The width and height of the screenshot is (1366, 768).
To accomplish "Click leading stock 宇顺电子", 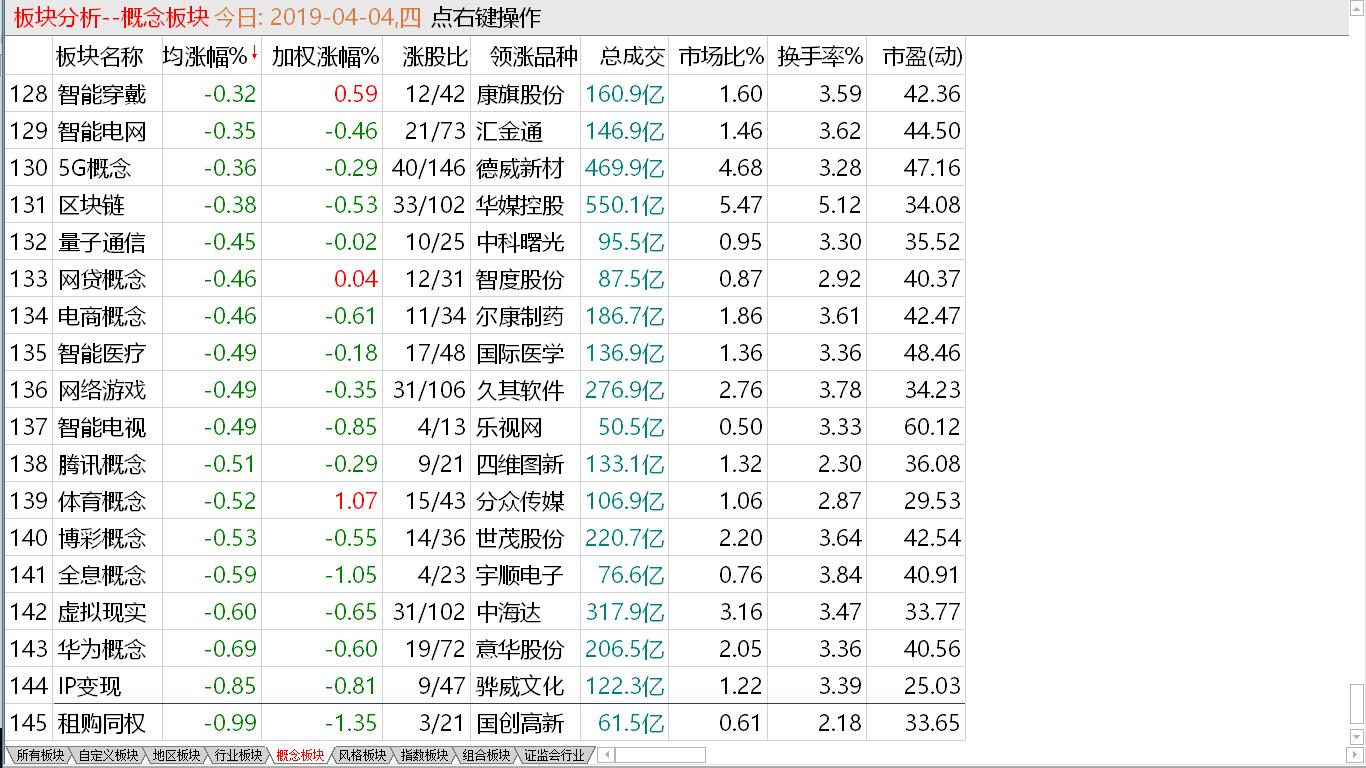I will tap(520, 575).
